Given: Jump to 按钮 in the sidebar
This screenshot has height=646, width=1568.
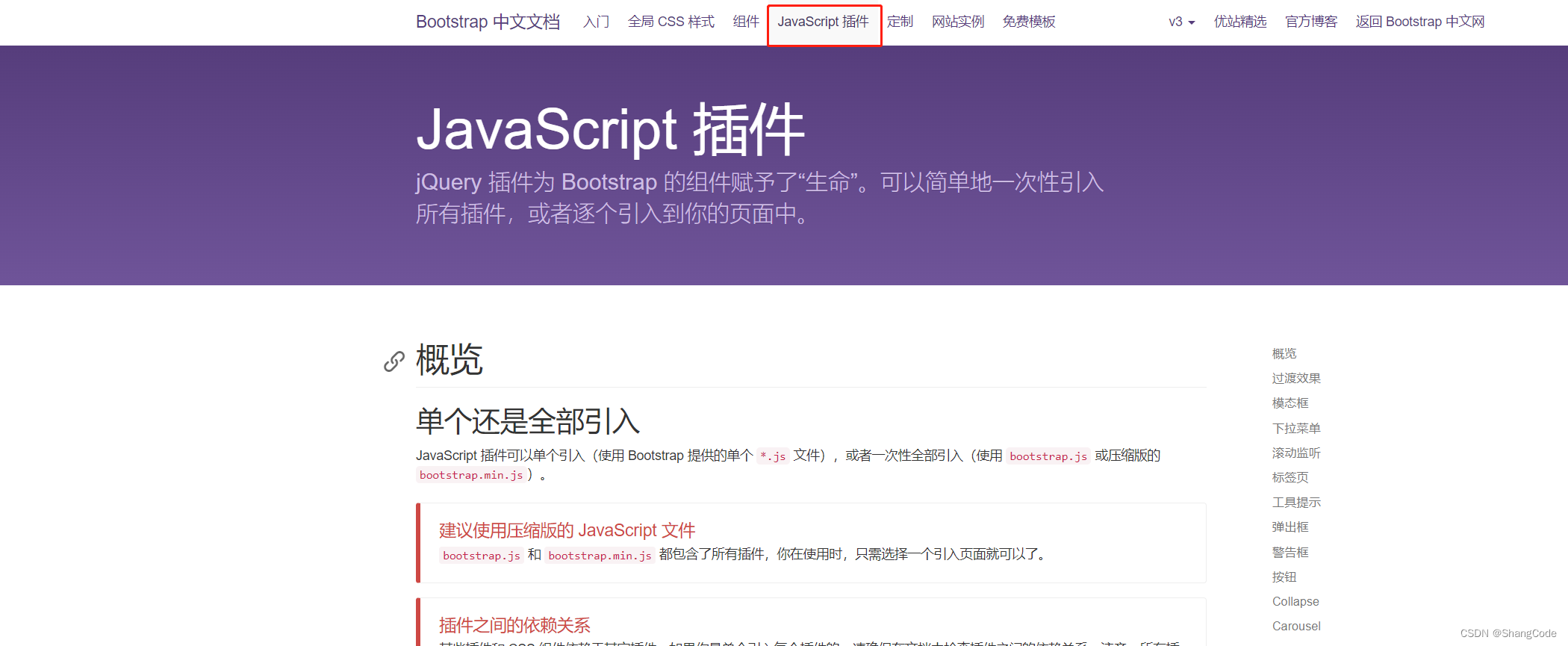Looking at the screenshot, I should point(1284,577).
